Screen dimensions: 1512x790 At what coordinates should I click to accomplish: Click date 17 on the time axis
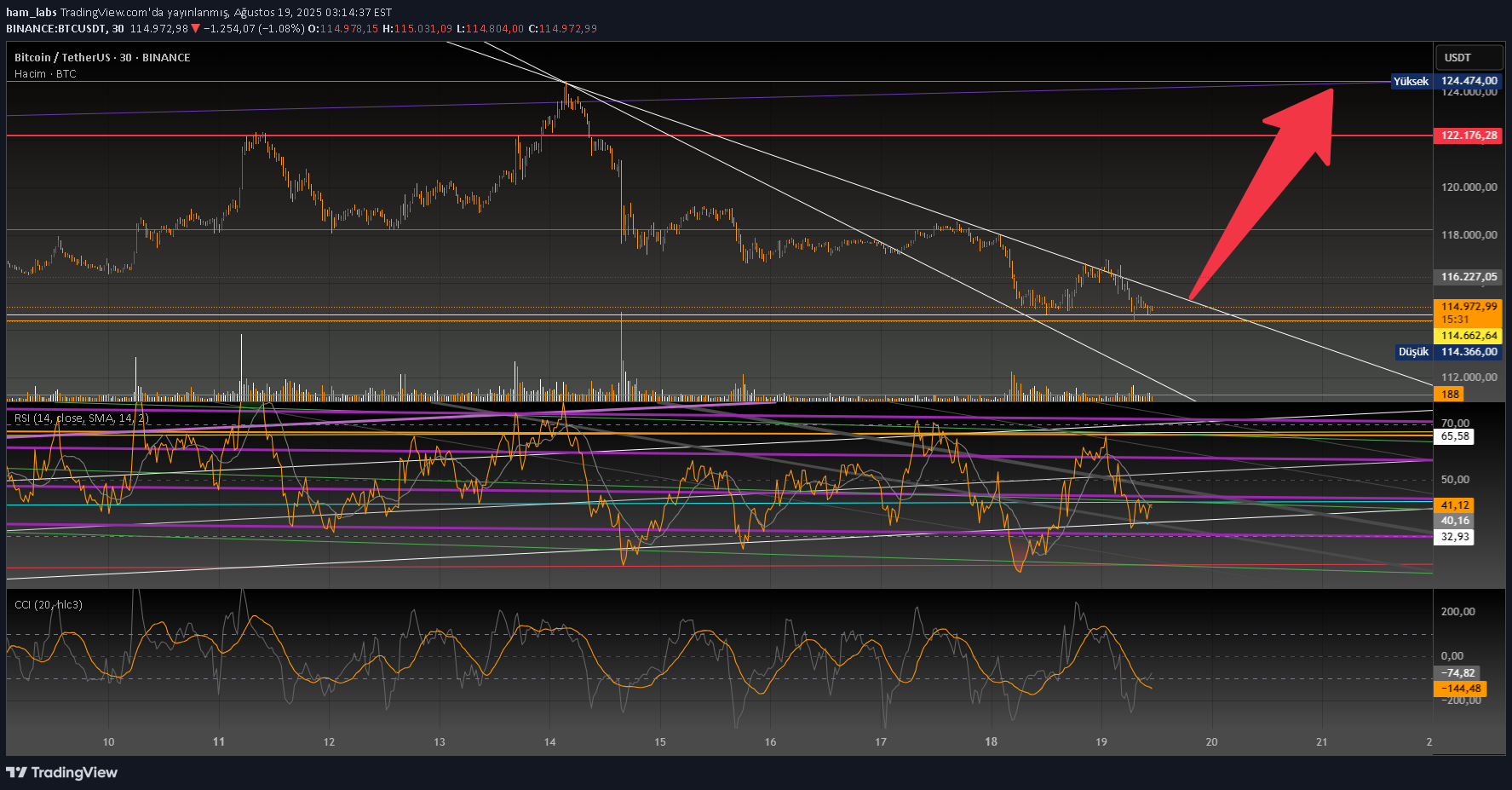[881, 742]
